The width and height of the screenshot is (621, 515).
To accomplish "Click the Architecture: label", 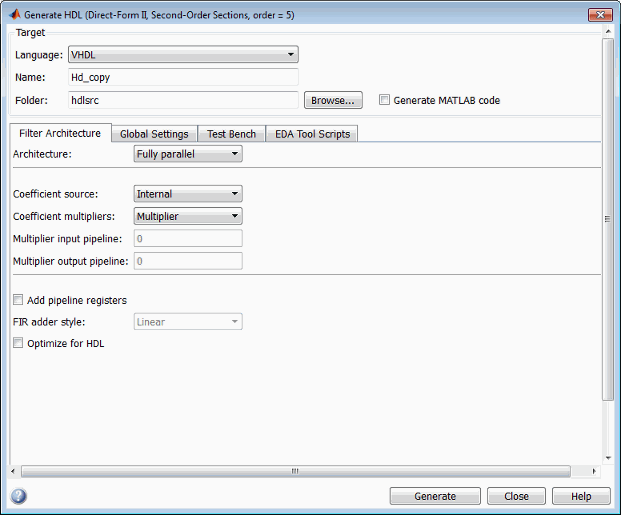I will [x=42, y=154].
